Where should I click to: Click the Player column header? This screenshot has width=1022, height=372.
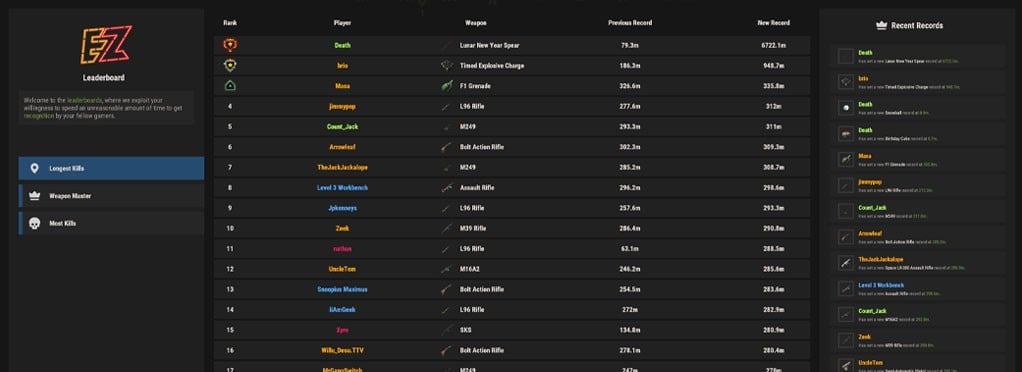point(342,23)
